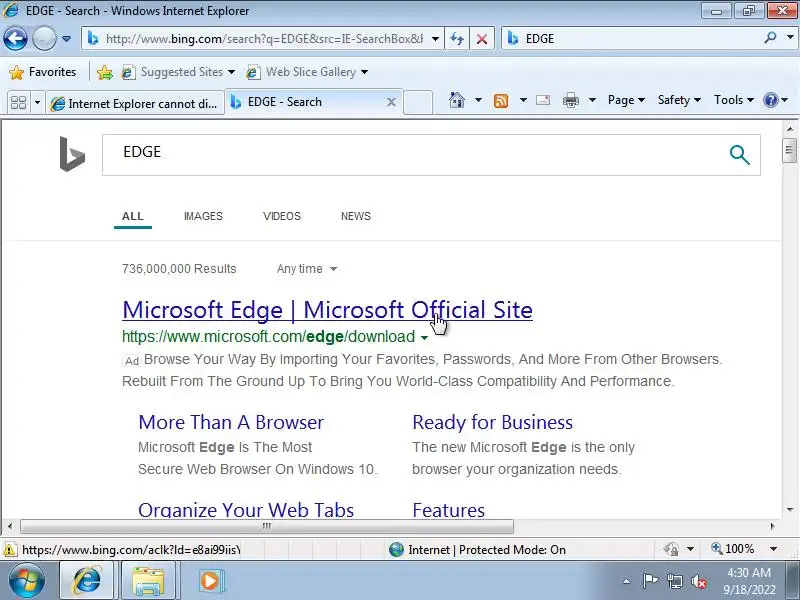Click the horizontal scrollbar right arrow
The width and height of the screenshot is (800, 600).
(x=772, y=526)
